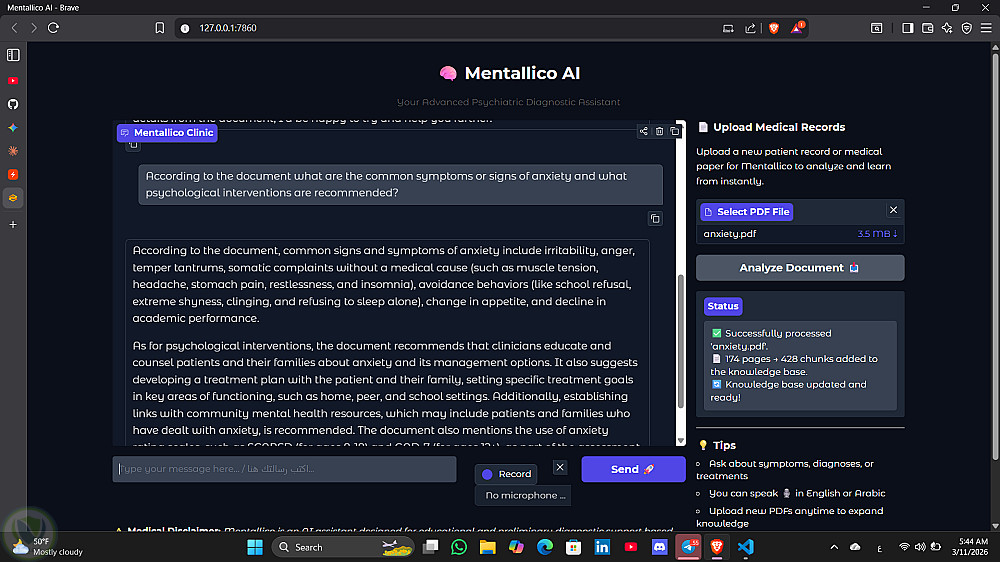Viewport: 1000px width, 562px height.
Task: Click the Mentallico AI page title
Action: click(x=522, y=73)
